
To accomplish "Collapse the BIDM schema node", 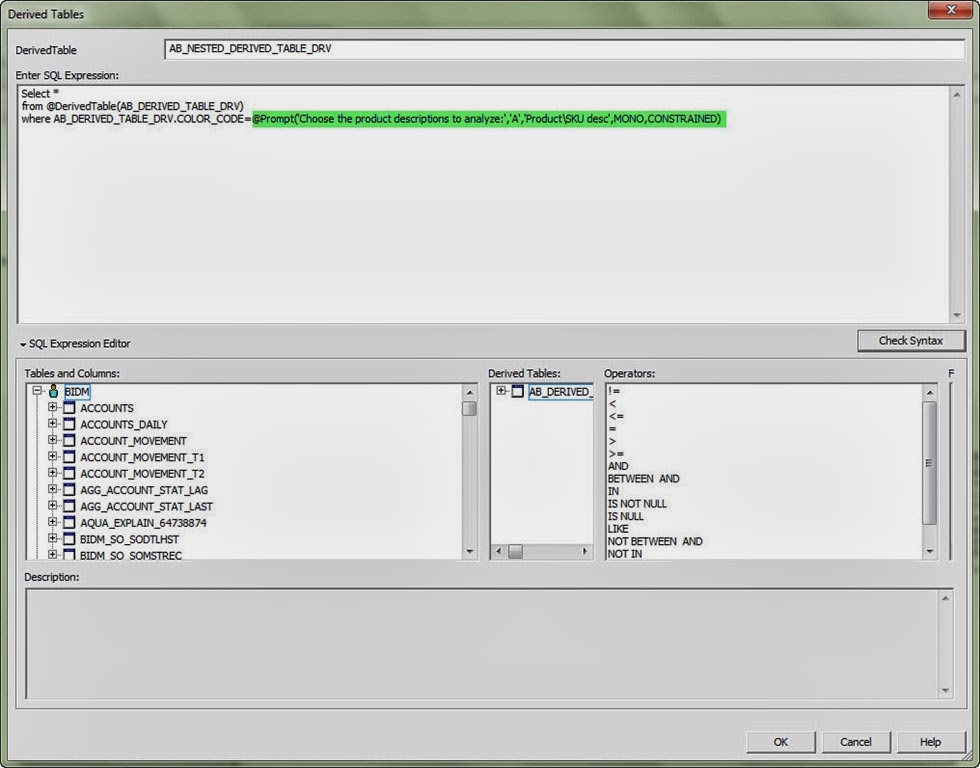I will point(37,391).
